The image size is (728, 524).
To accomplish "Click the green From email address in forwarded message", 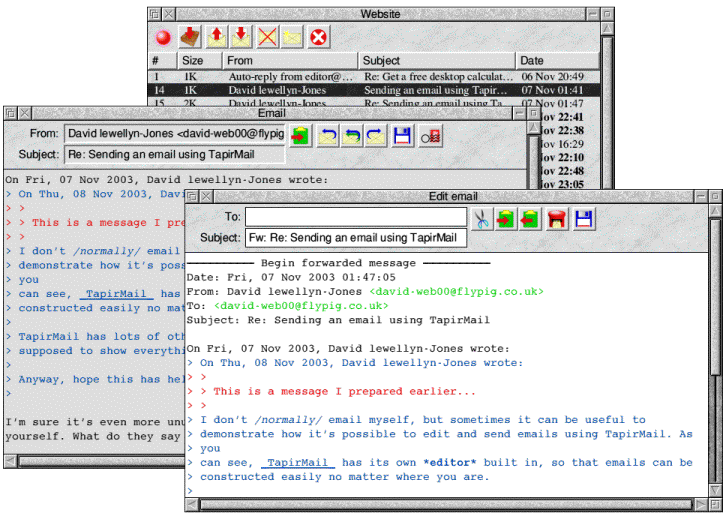I will click(456, 291).
